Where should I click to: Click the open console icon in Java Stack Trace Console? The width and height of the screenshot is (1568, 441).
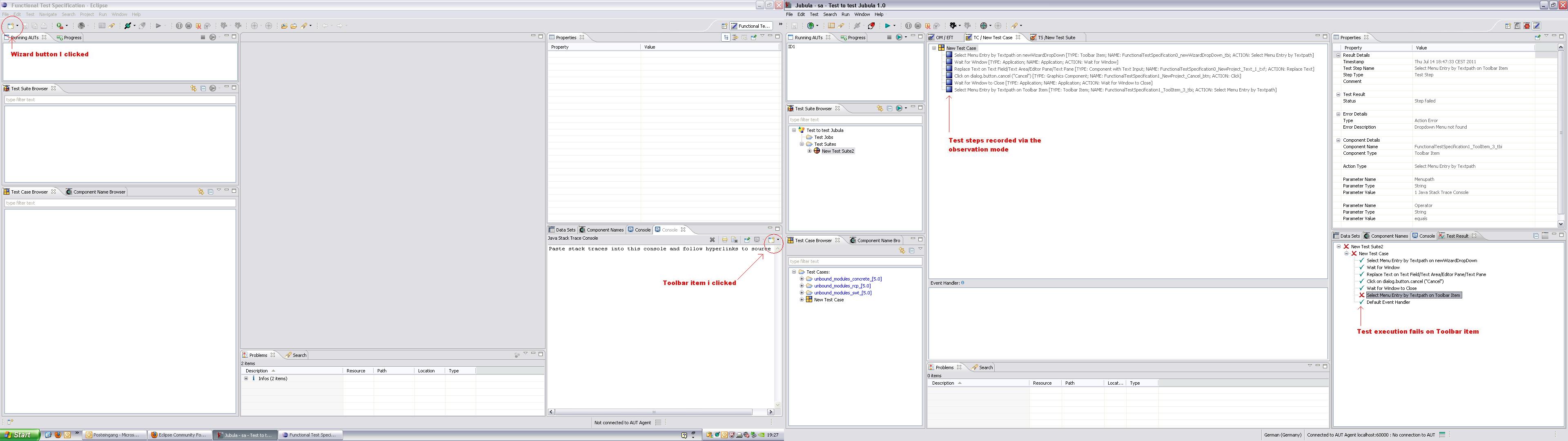(x=771, y=240)
